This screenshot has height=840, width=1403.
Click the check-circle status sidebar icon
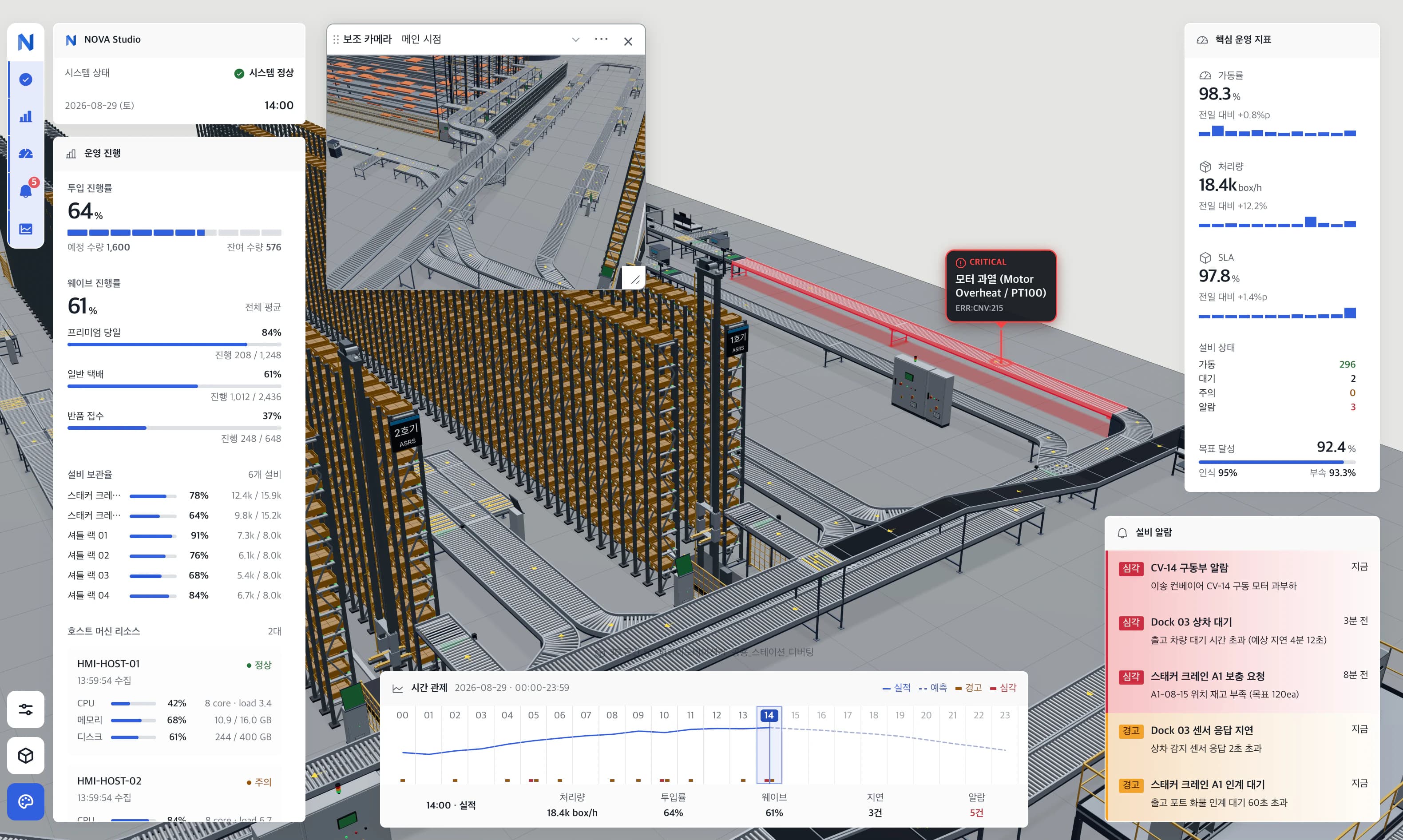pyautogui.click(x=26, y=79)
